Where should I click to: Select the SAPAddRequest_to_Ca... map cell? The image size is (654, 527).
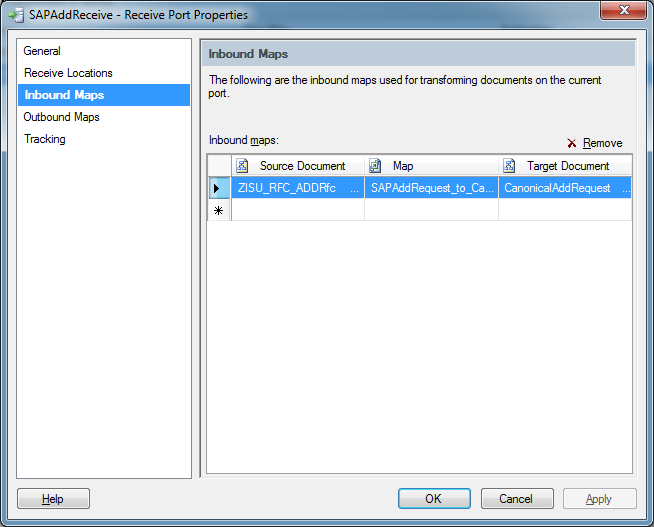click(x=431, y=188)
